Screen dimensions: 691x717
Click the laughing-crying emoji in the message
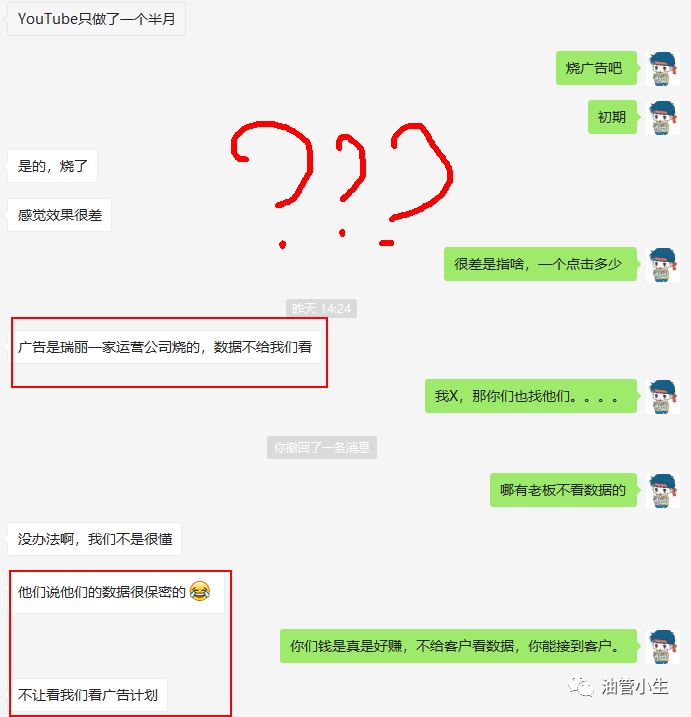tap(200, 591)
